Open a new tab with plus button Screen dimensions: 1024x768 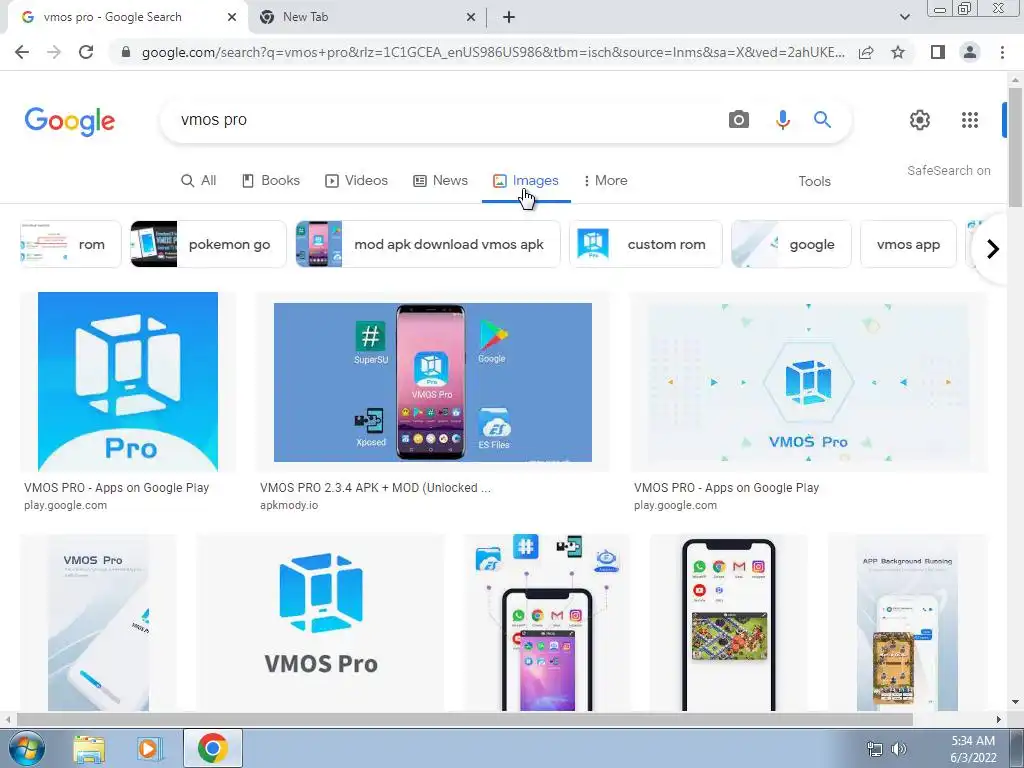pos(509,17)
